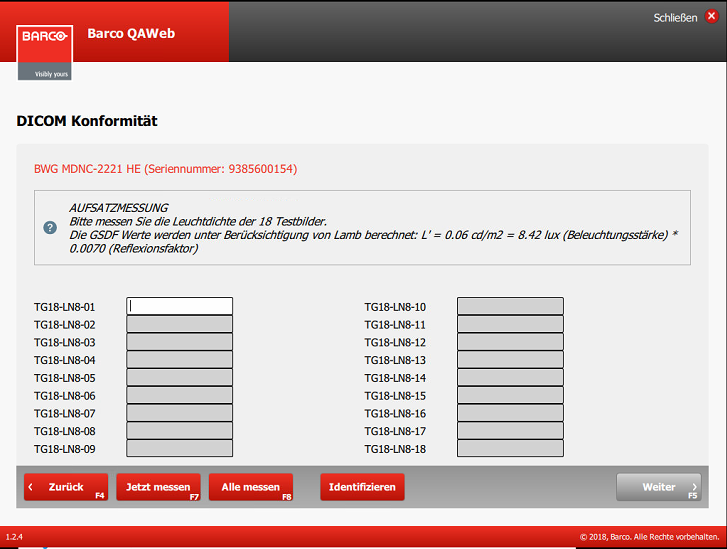Click the Identifizieren button
This screenshot has width=727, height=549.
pyautogui.click(x=362, y=487)
